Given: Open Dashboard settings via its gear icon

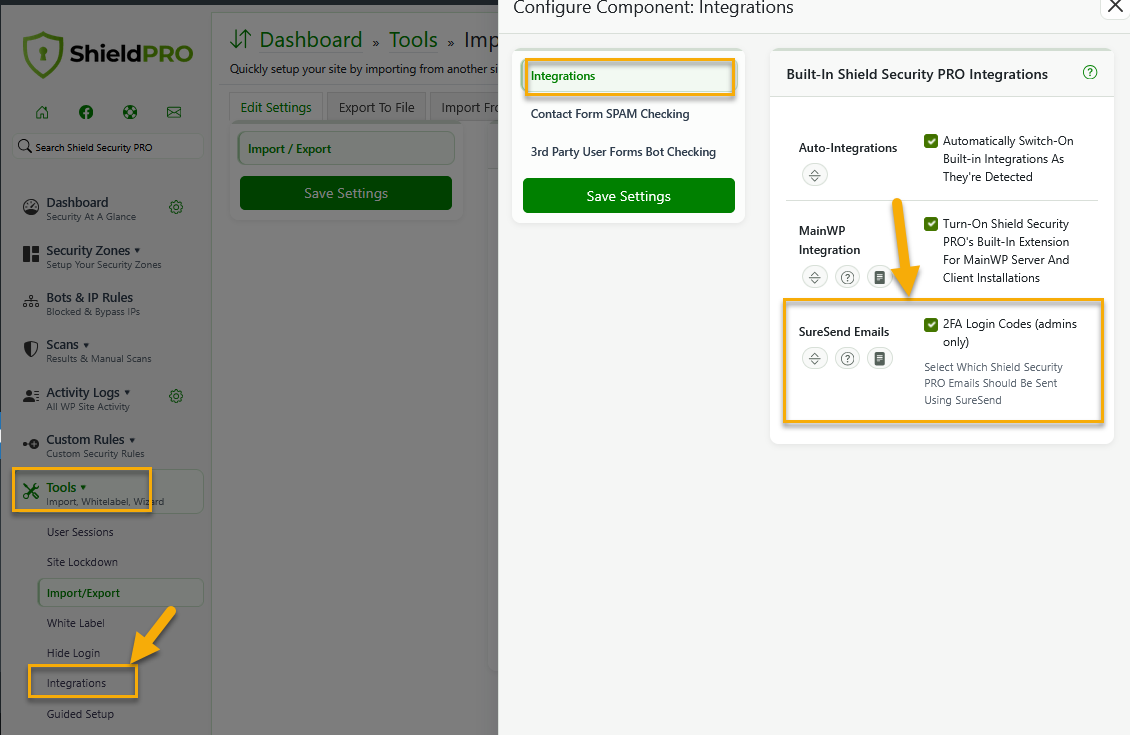Looking at the screenshot, I should point(176,207).
